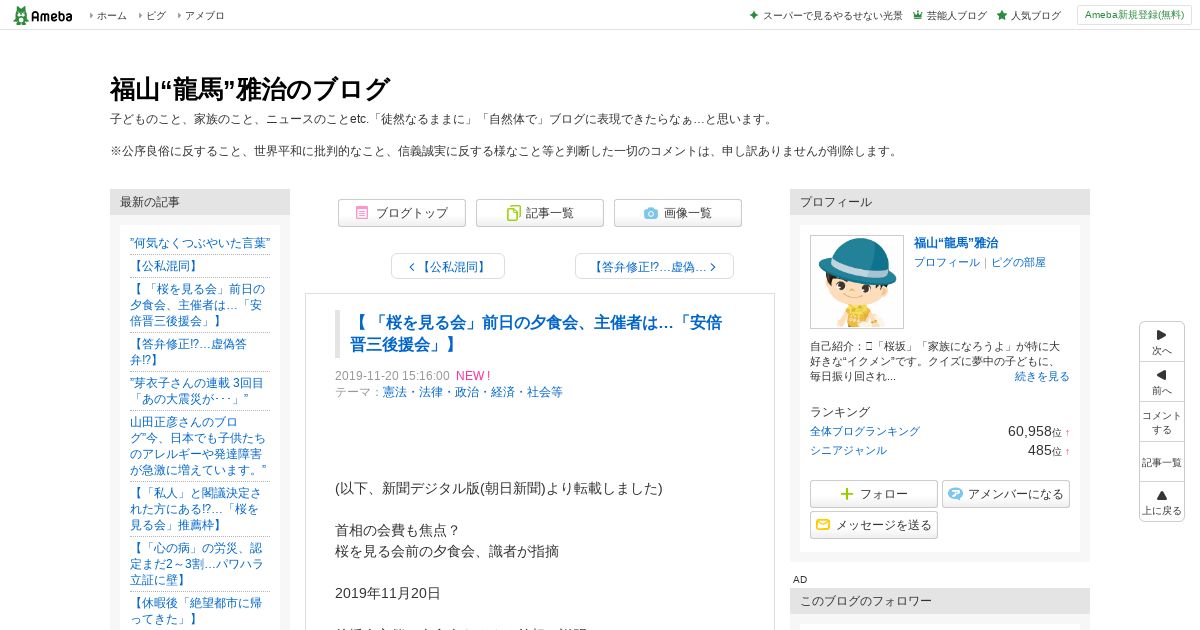Viewport: 1200px width, 630px height.
Task: Open アメブロ in the top navigation
Action: click(205, 16)
